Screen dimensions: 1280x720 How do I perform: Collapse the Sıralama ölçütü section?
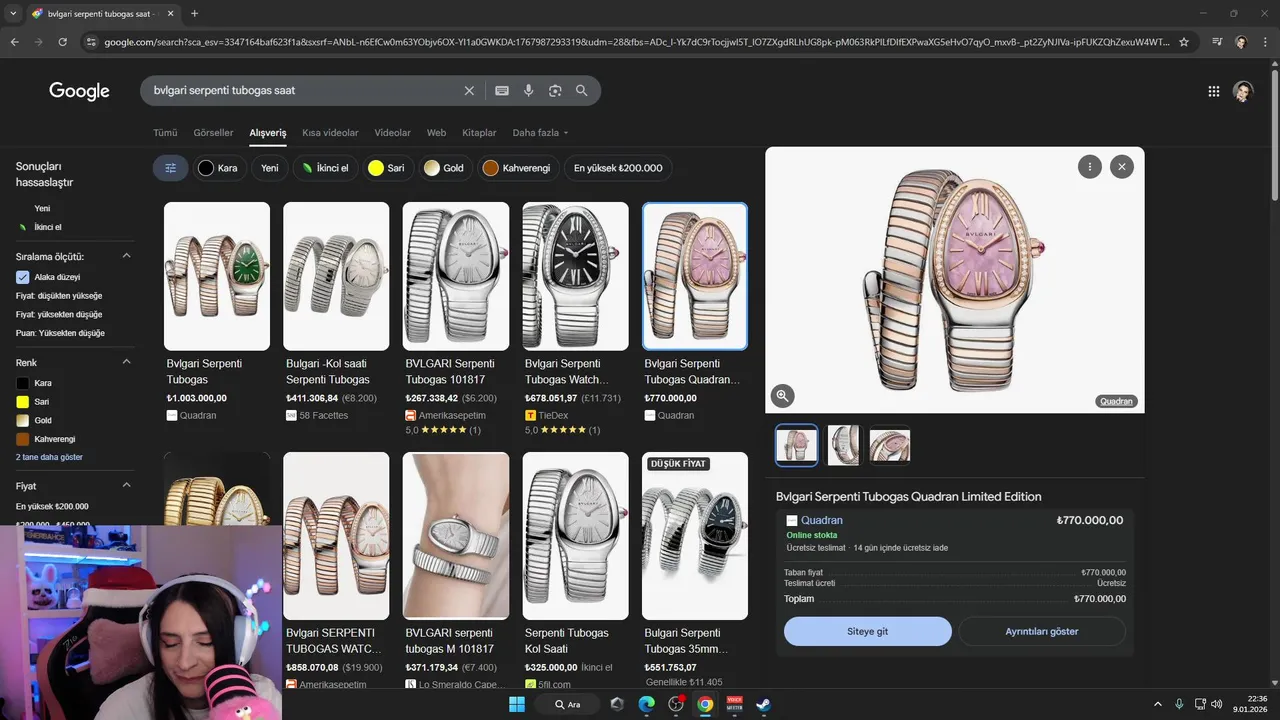127,256
